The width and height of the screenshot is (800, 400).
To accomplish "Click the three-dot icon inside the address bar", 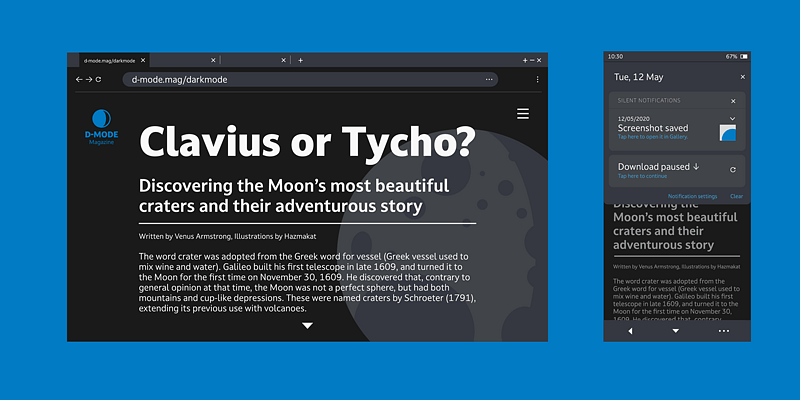I will (489, 79).
